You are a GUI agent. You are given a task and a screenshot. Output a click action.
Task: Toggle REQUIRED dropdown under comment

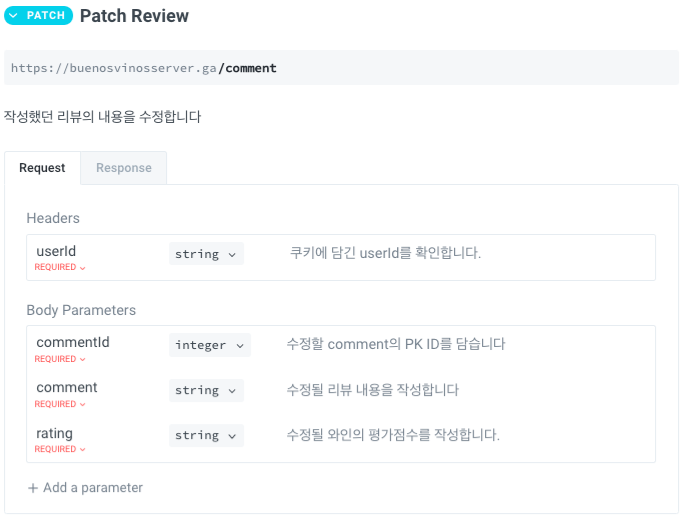pos(60,404)
